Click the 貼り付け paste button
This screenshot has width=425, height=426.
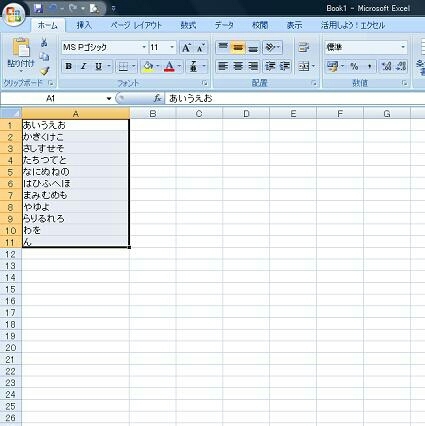point(21,56)
